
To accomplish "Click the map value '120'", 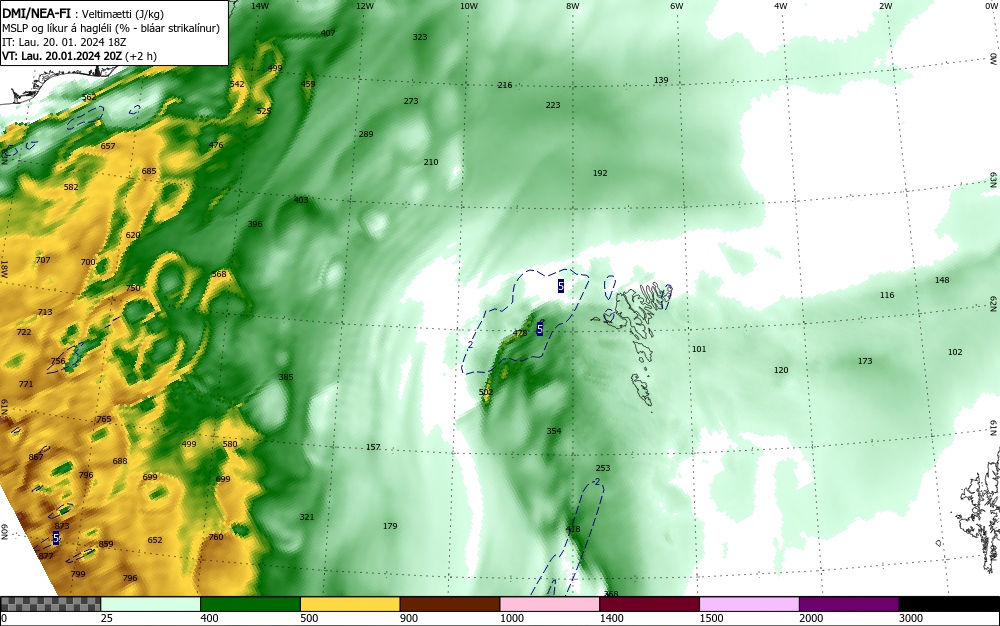I will tap(781, 370).
